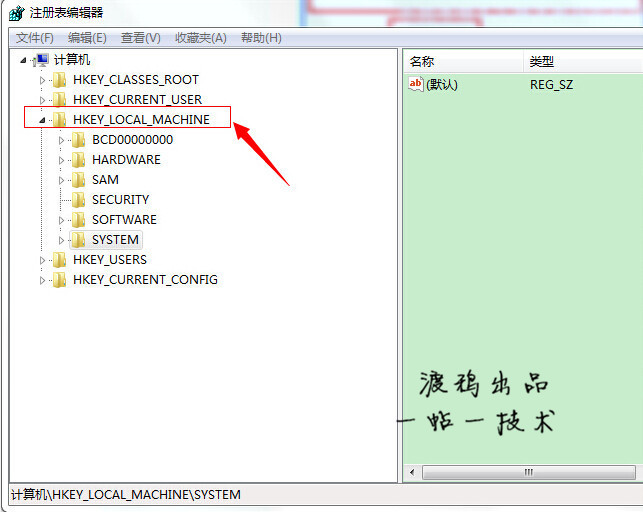Select the SAM registry key
This screenshot has height=512, width=643.
105,180
